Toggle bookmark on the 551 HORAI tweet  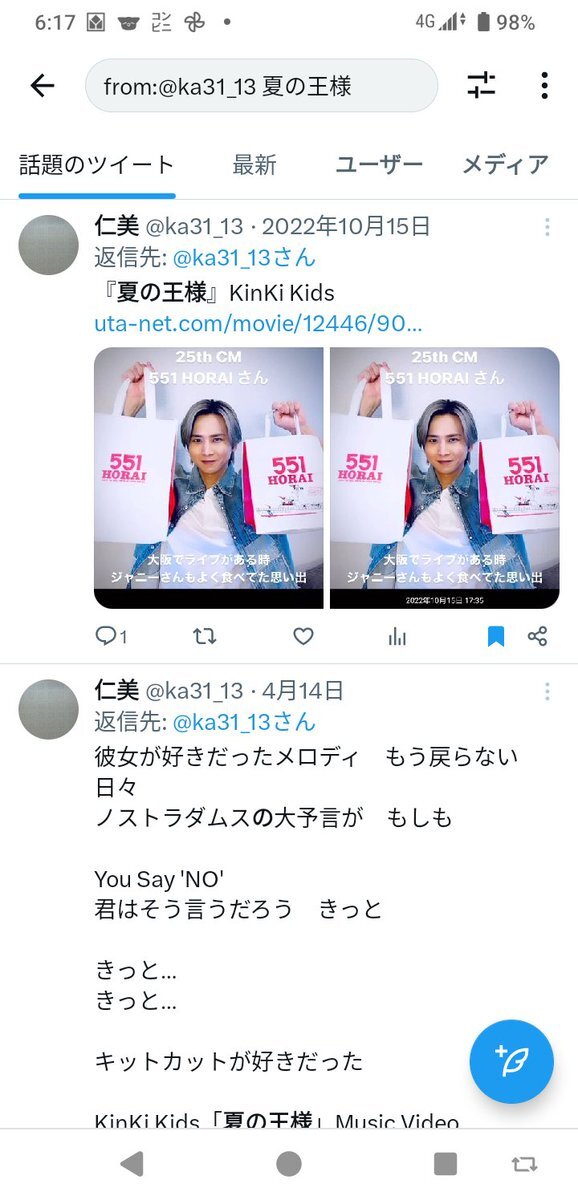coord(495,636)
